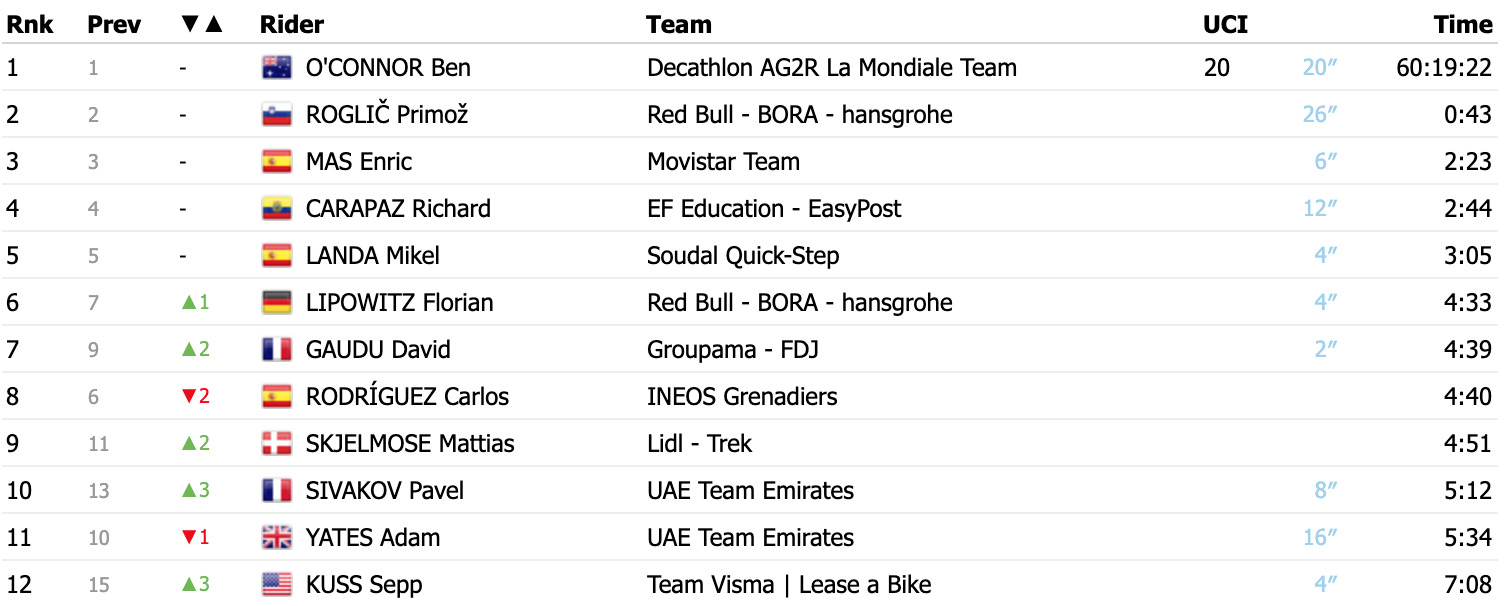
Task: Open rider page for O'CONNOR Ben
Action: tap(388, 68)
